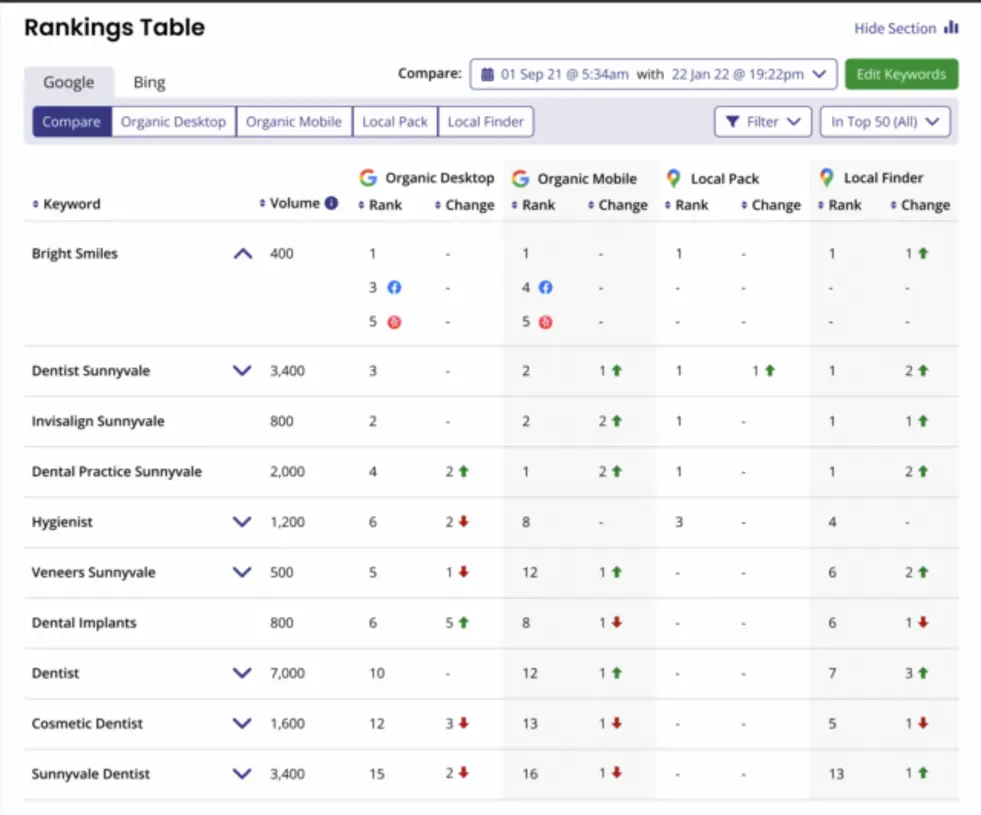Image resolution: width=981 pixels, height=815 pixels.
Task: Click the info icon next to the Volume header
Action: click(x=331, y=202)
